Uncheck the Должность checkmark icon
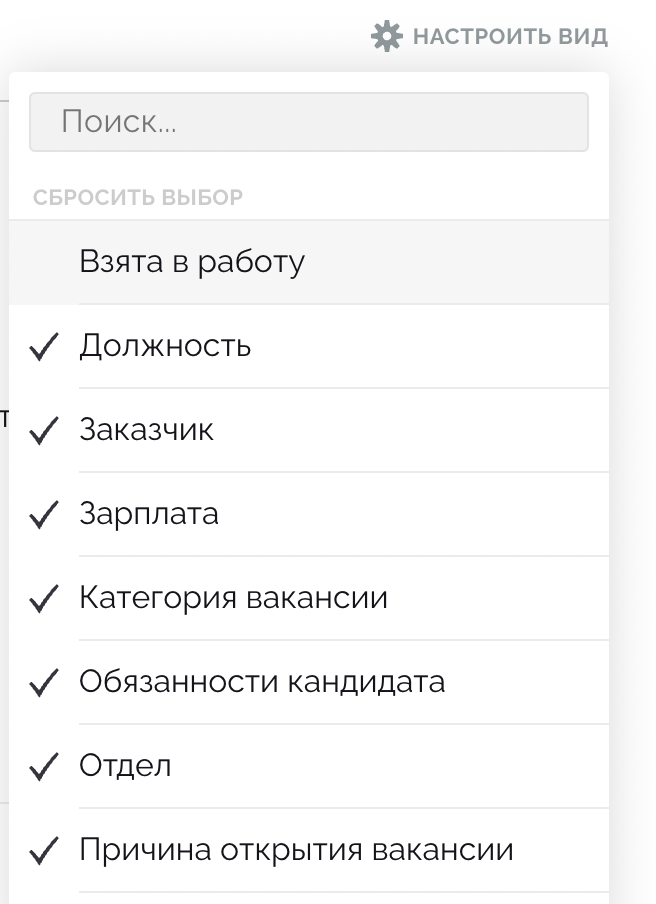The height and width of the screenshot is (904, 656). 44,346
